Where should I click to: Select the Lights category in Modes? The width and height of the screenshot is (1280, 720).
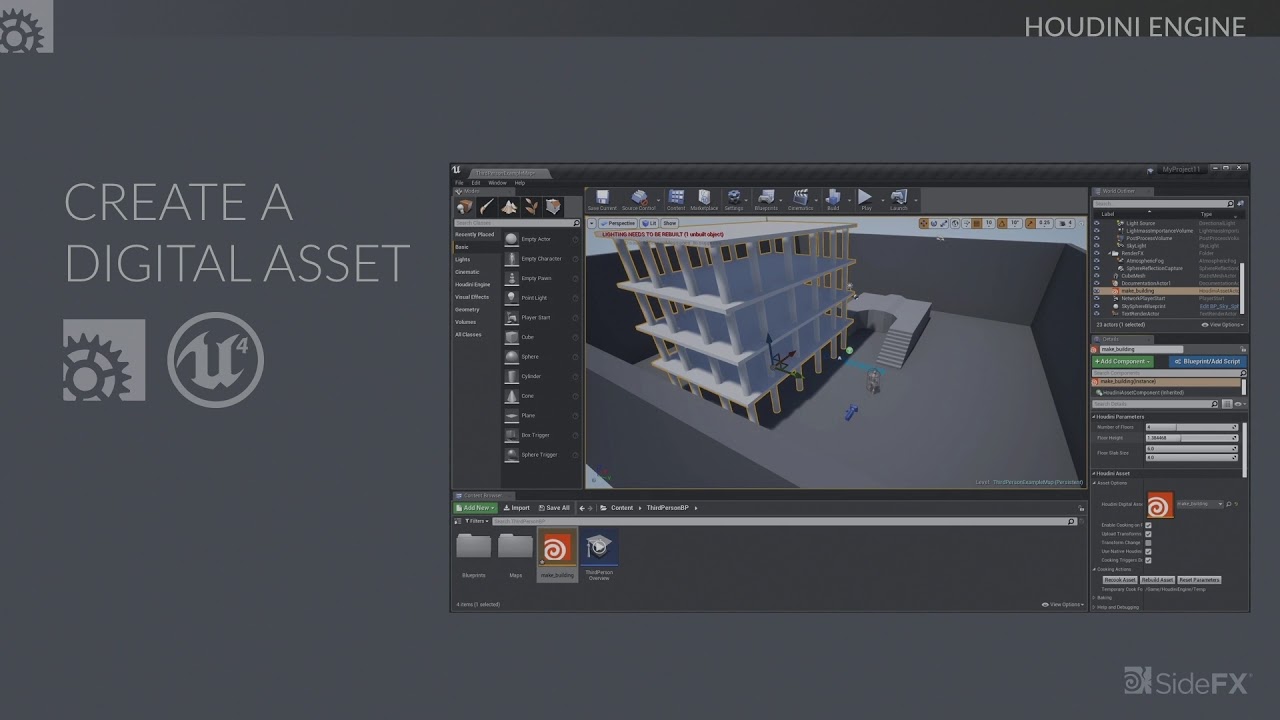click(462, 259)
